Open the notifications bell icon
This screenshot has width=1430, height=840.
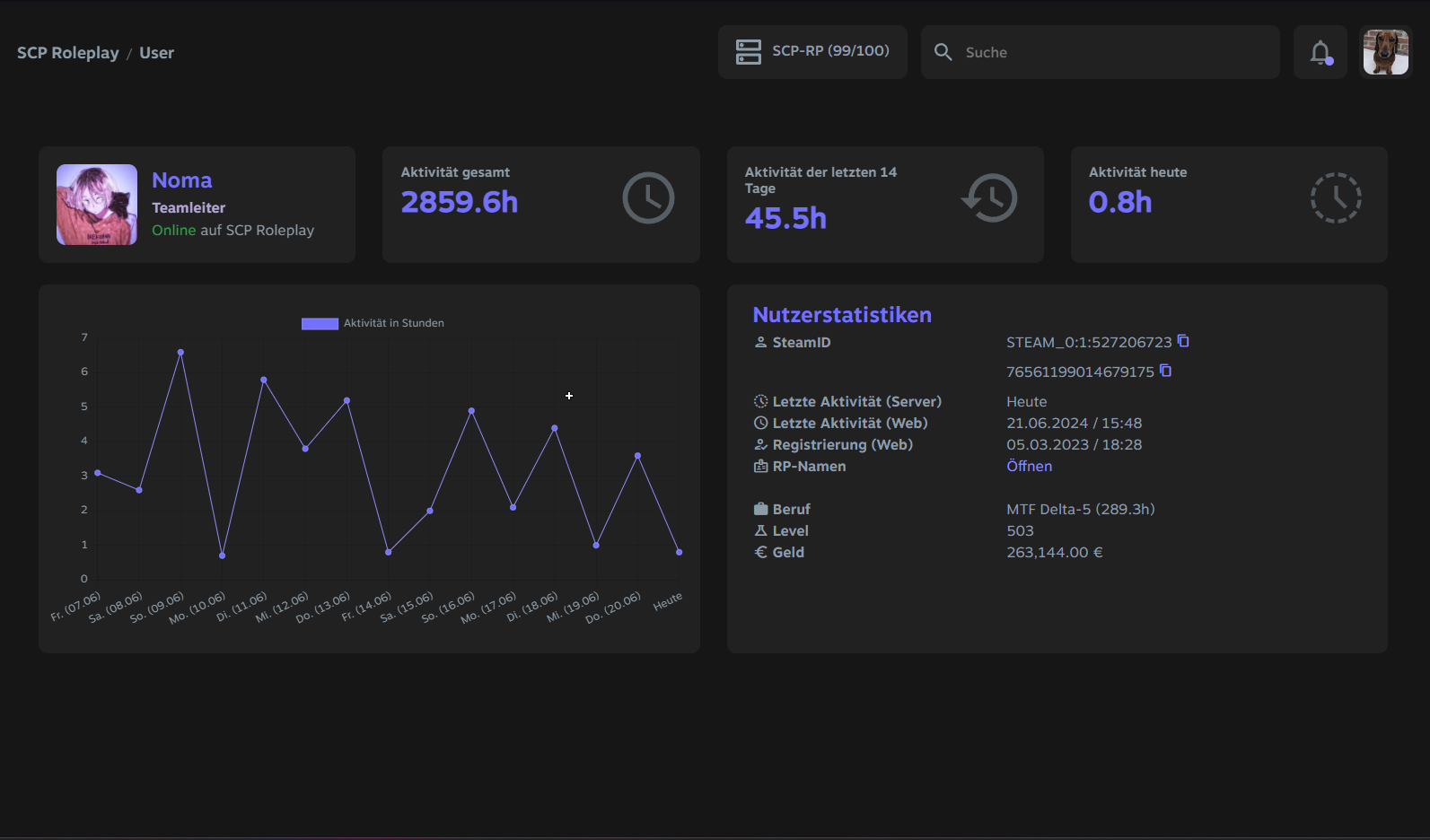1320,52
